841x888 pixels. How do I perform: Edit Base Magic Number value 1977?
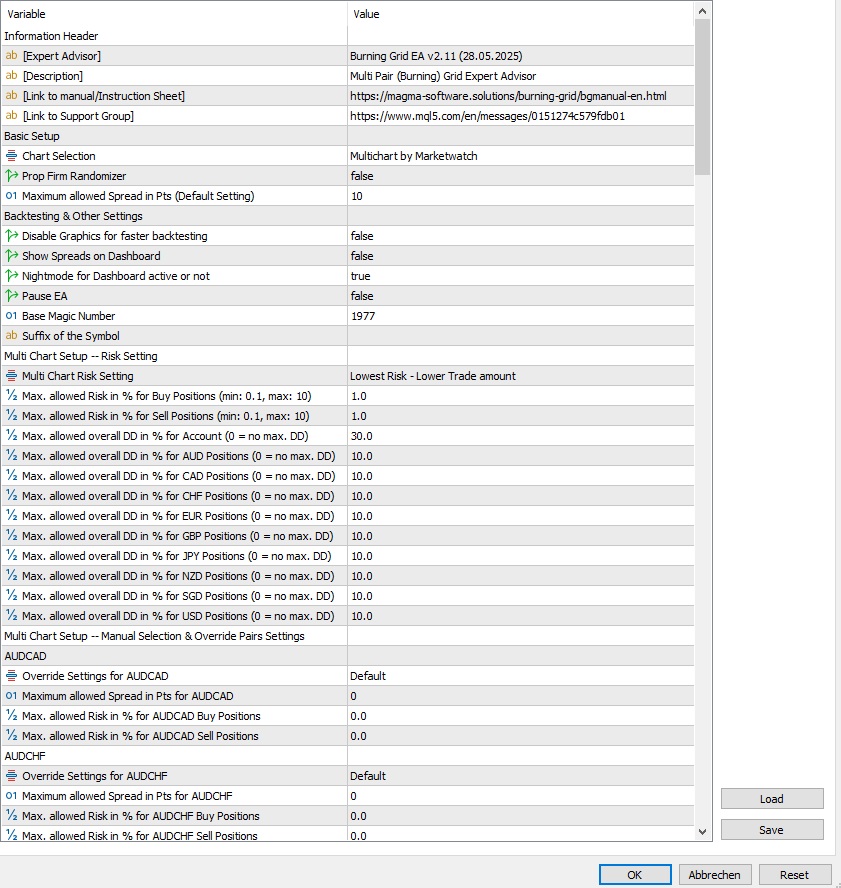point(520,316)
